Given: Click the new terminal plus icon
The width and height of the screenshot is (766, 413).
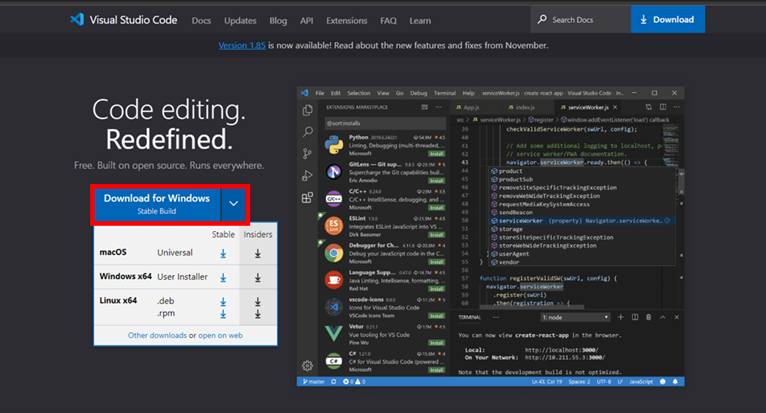Looking at the screenshot, I should pyautogui.click(x=620, y=317).
